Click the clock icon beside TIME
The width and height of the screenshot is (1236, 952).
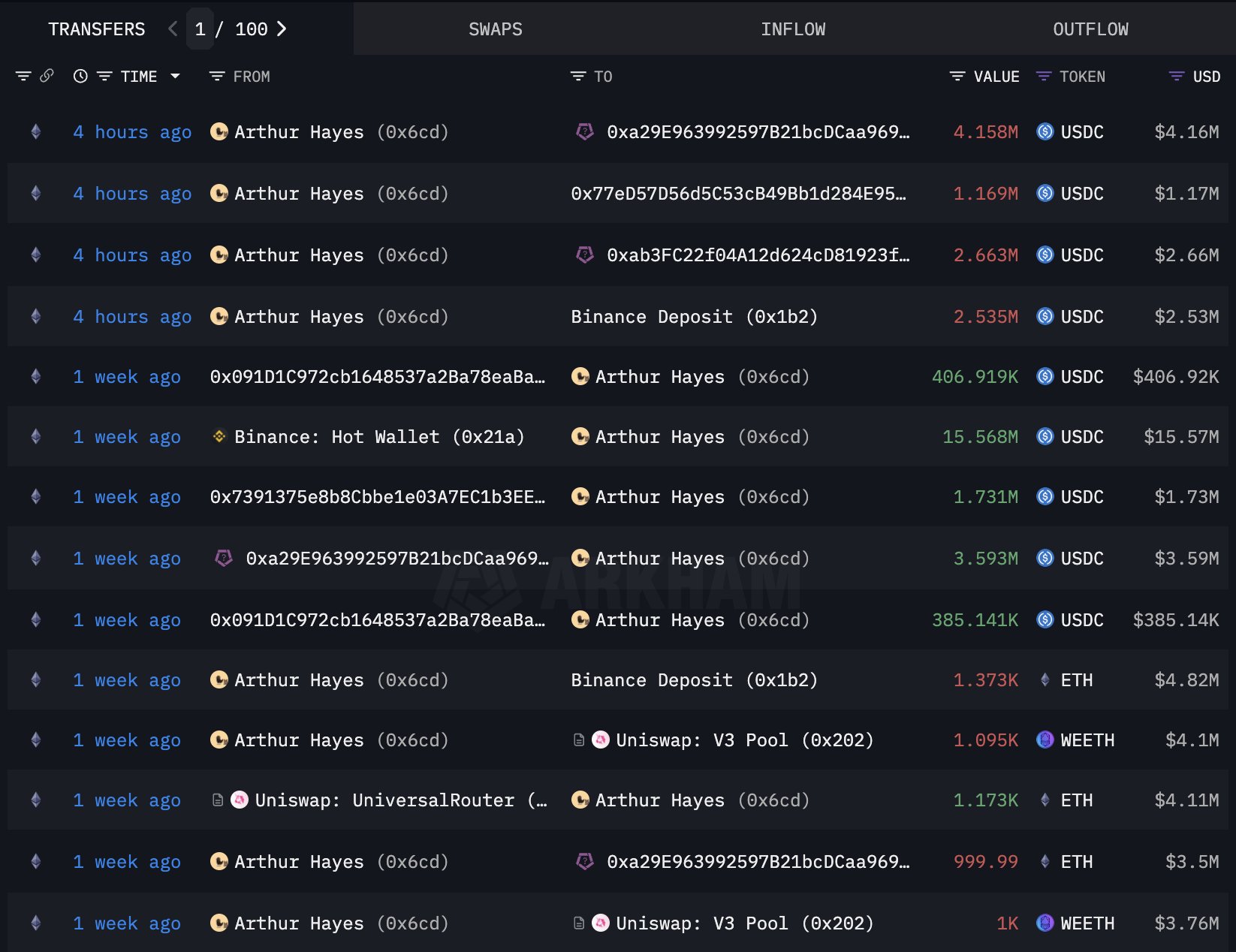pos(80,76)
